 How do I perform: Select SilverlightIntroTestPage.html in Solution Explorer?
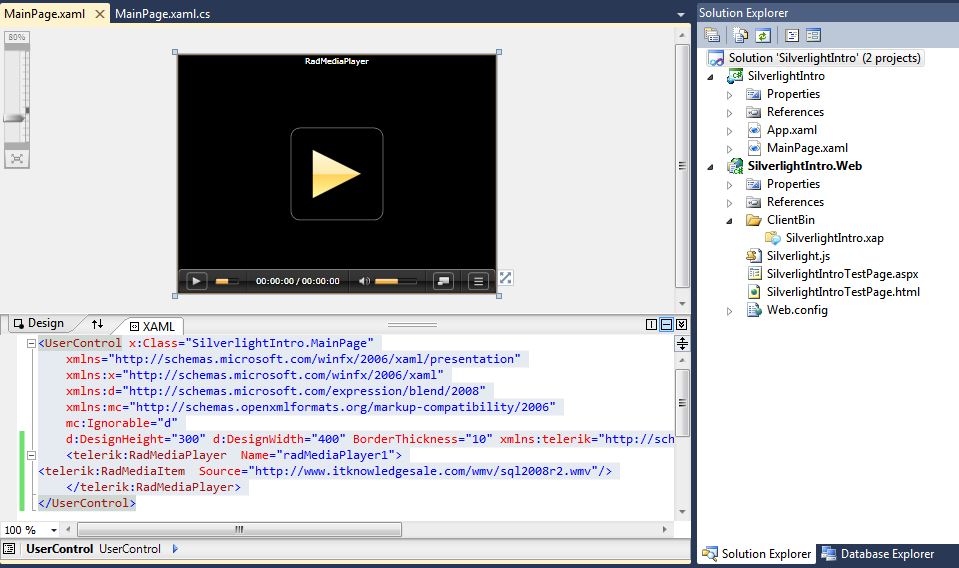tap(843, 292)
